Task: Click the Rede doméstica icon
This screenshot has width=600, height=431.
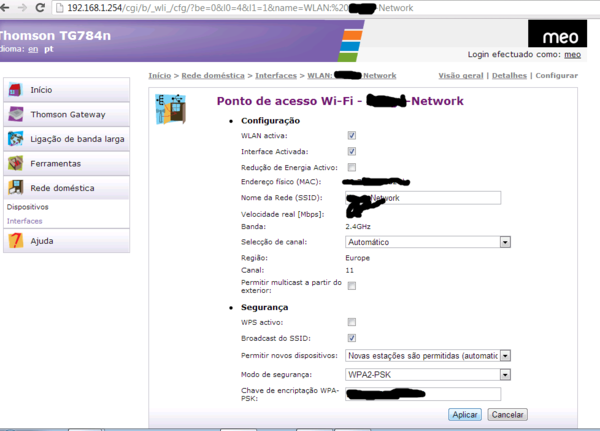Action: click(16, 188)
